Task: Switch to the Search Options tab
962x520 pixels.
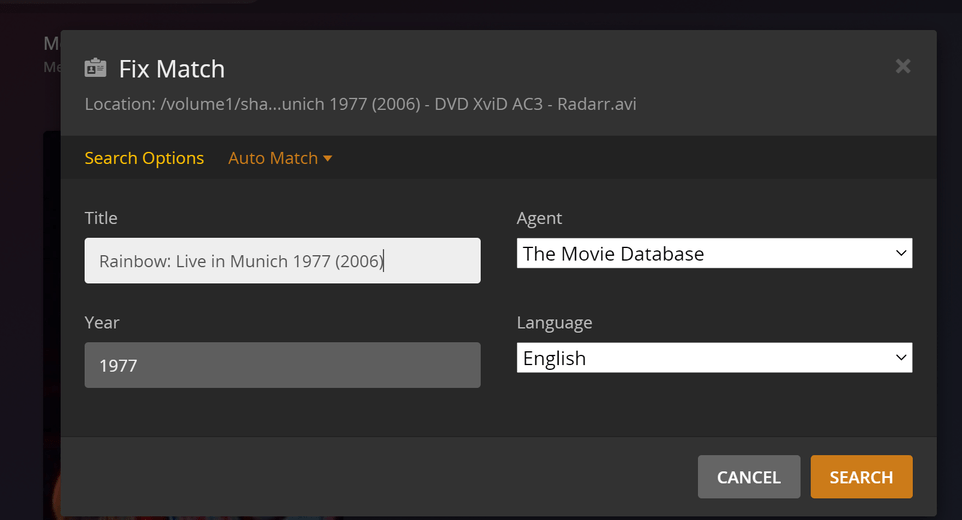Action: (x=144, y=158)
